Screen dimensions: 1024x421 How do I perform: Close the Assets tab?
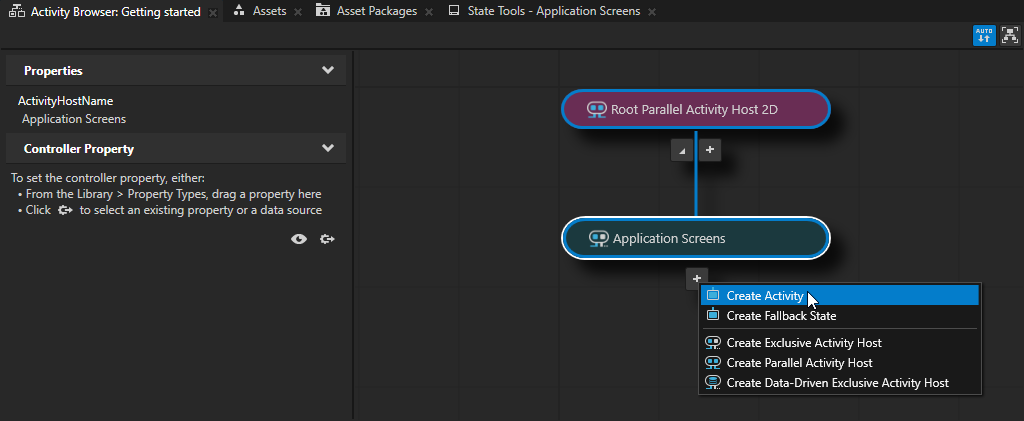pyautogui.click(x=298, y=12)
